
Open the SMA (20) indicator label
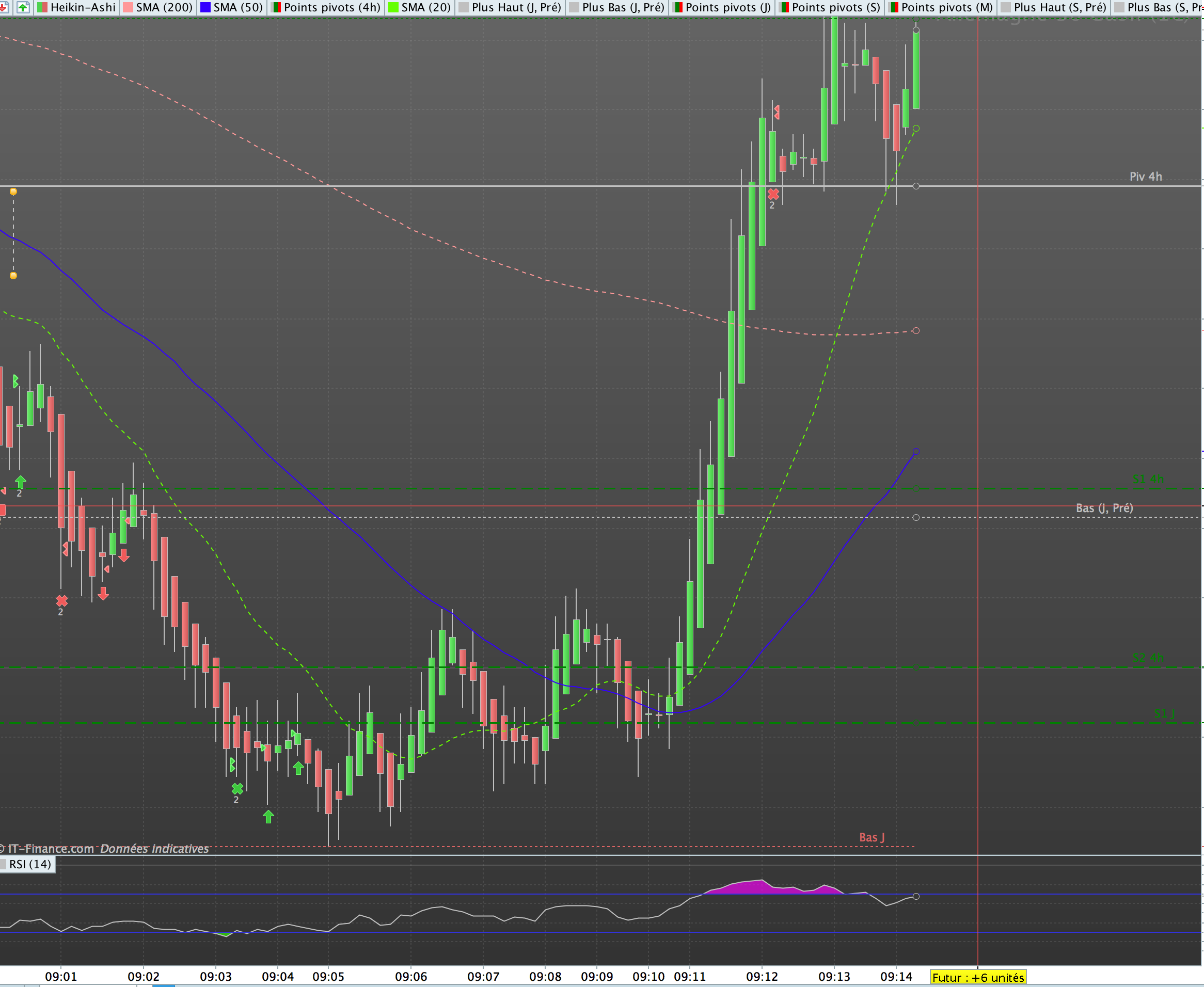pyautogui.click(x=425, y=7)
